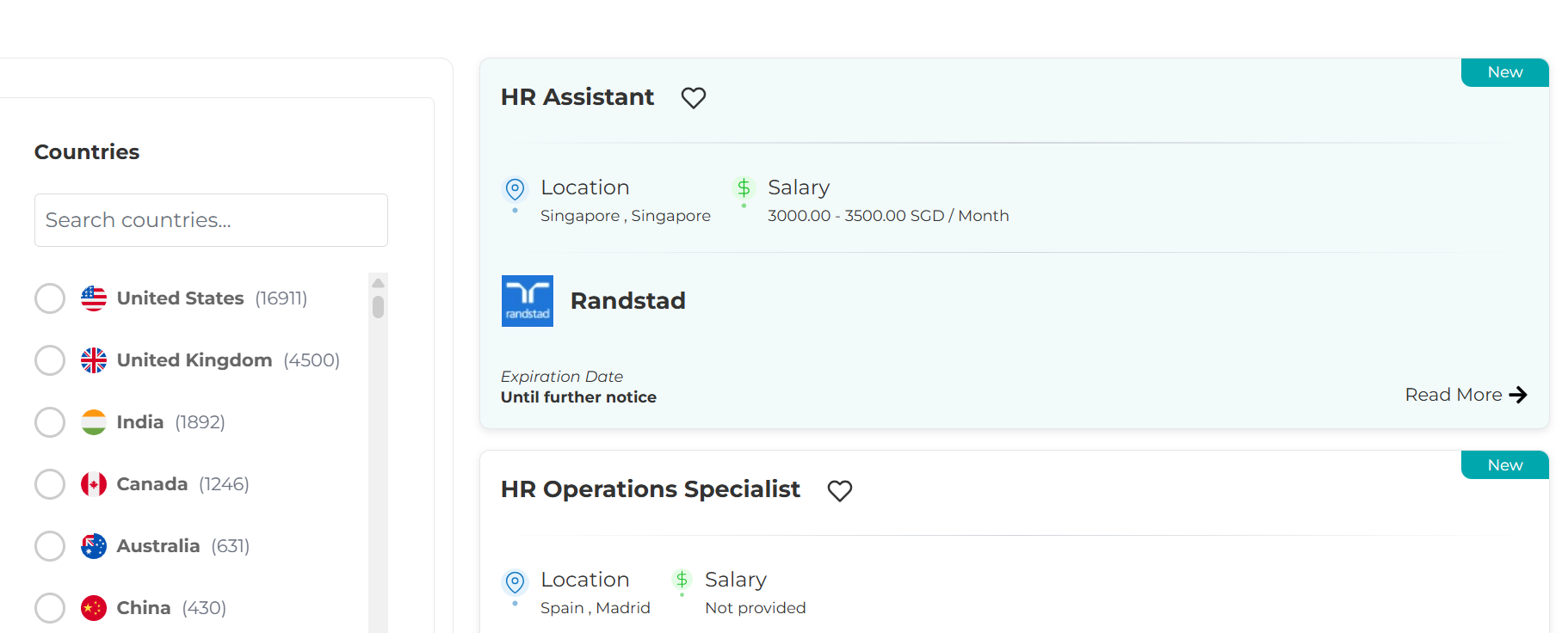This screenshot has width=1568, height=633.
Task: Click the location pin icon for Spain, Madrid
Action: tap(515, 582)
